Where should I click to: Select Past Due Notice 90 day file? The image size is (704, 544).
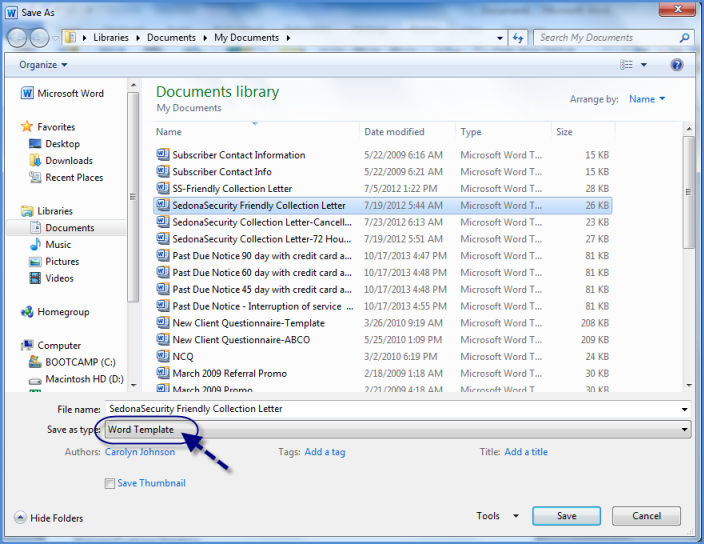[x=382, y=256]
